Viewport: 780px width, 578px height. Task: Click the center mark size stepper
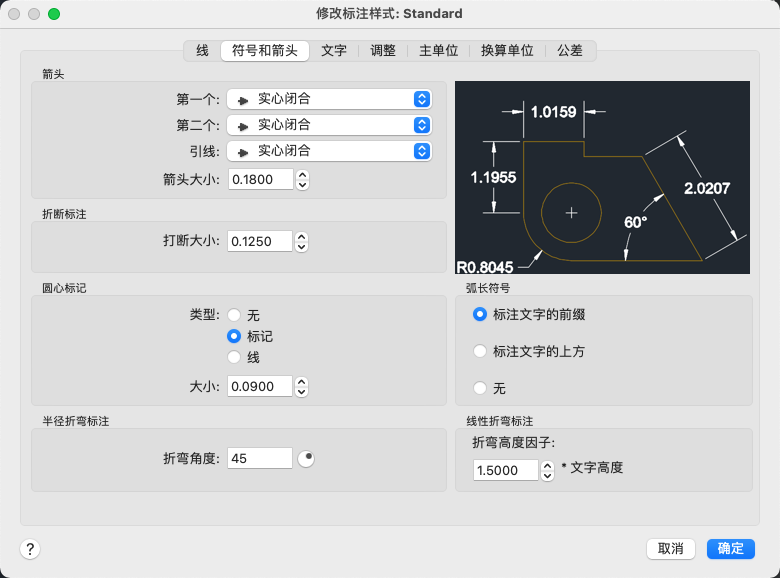pos(301,386)
